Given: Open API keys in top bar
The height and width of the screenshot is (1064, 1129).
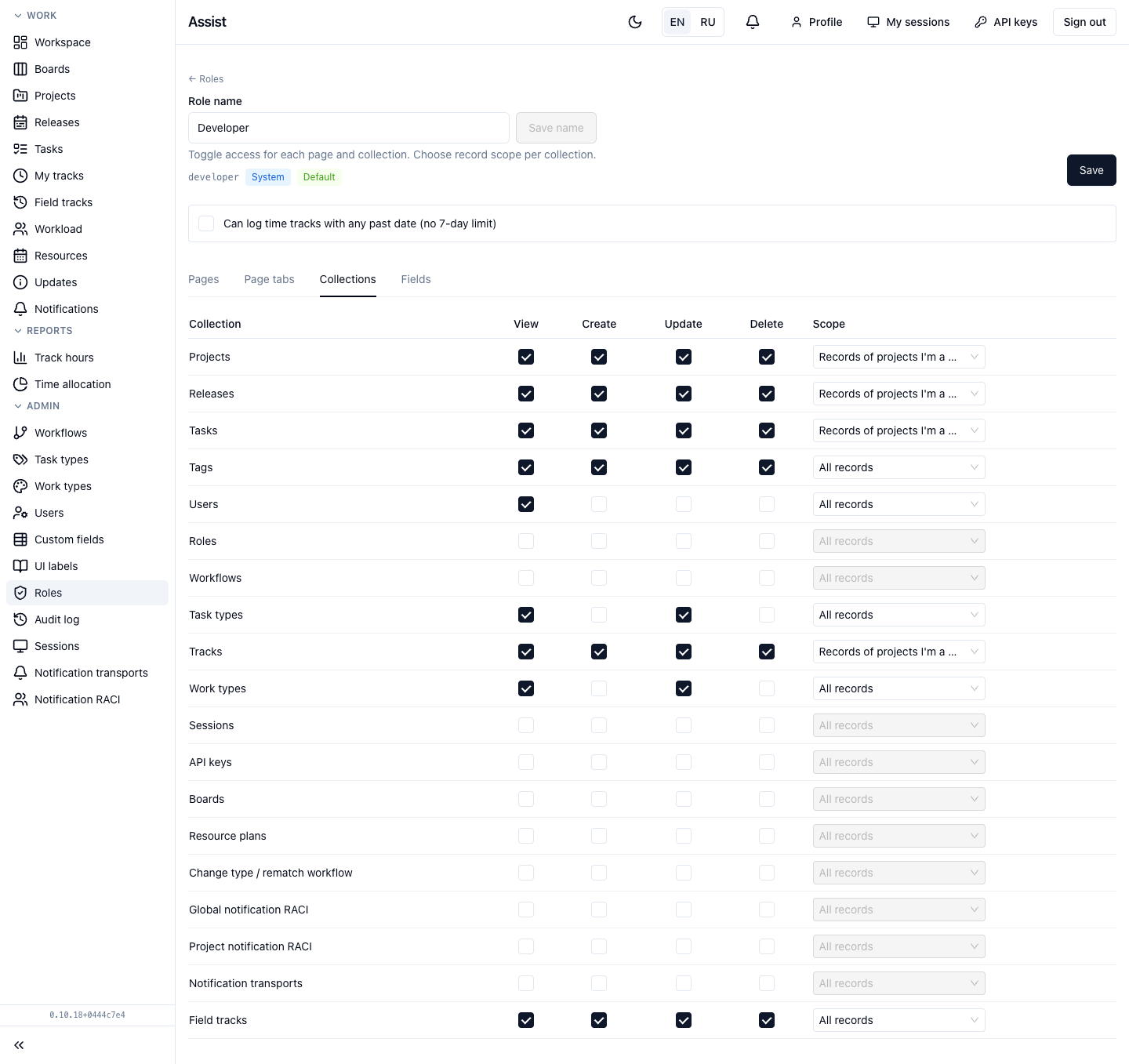Looking at the screenshot, I should [x=1006, y=22].
